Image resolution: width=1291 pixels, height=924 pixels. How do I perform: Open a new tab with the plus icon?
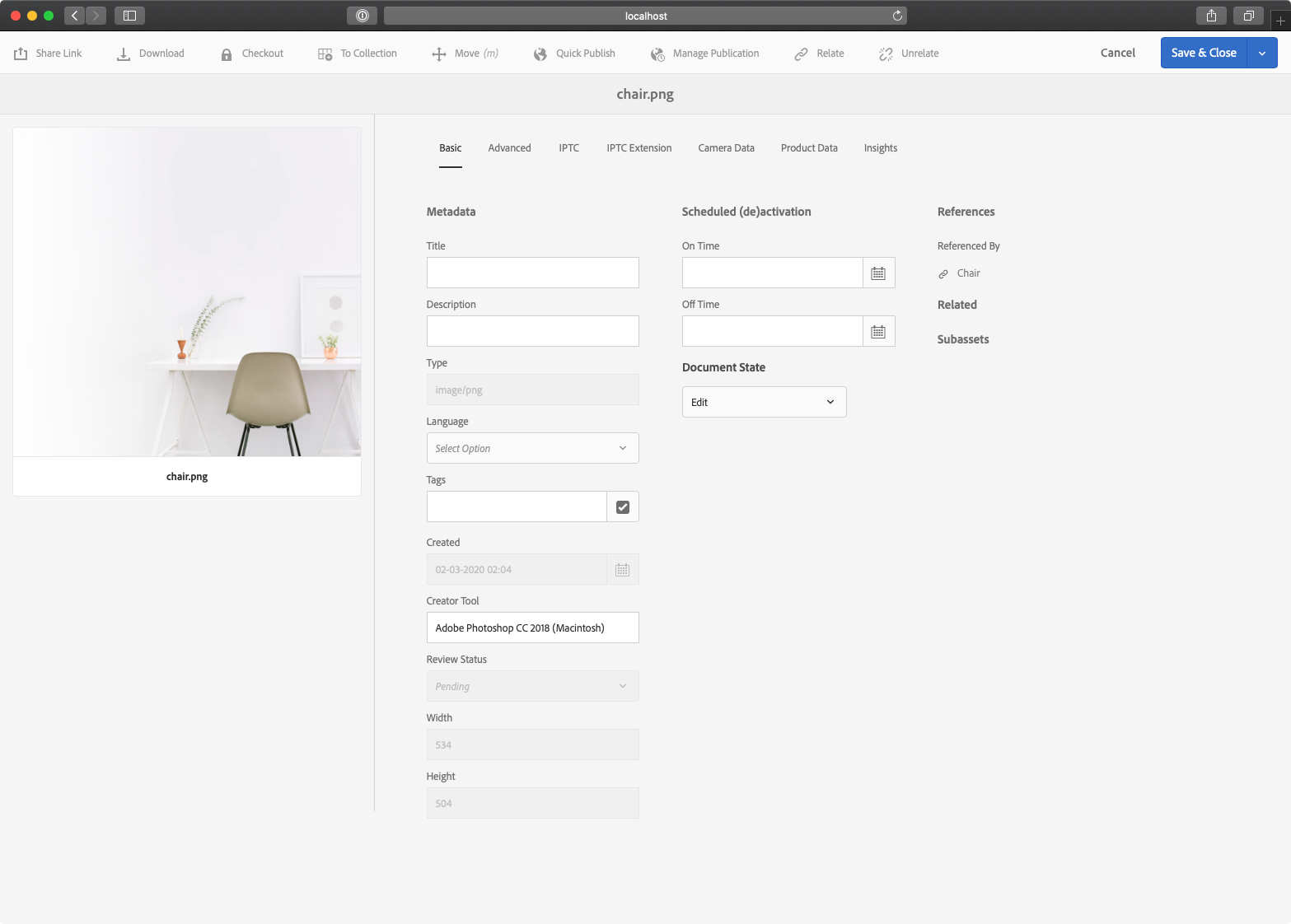pos(1280,20)
